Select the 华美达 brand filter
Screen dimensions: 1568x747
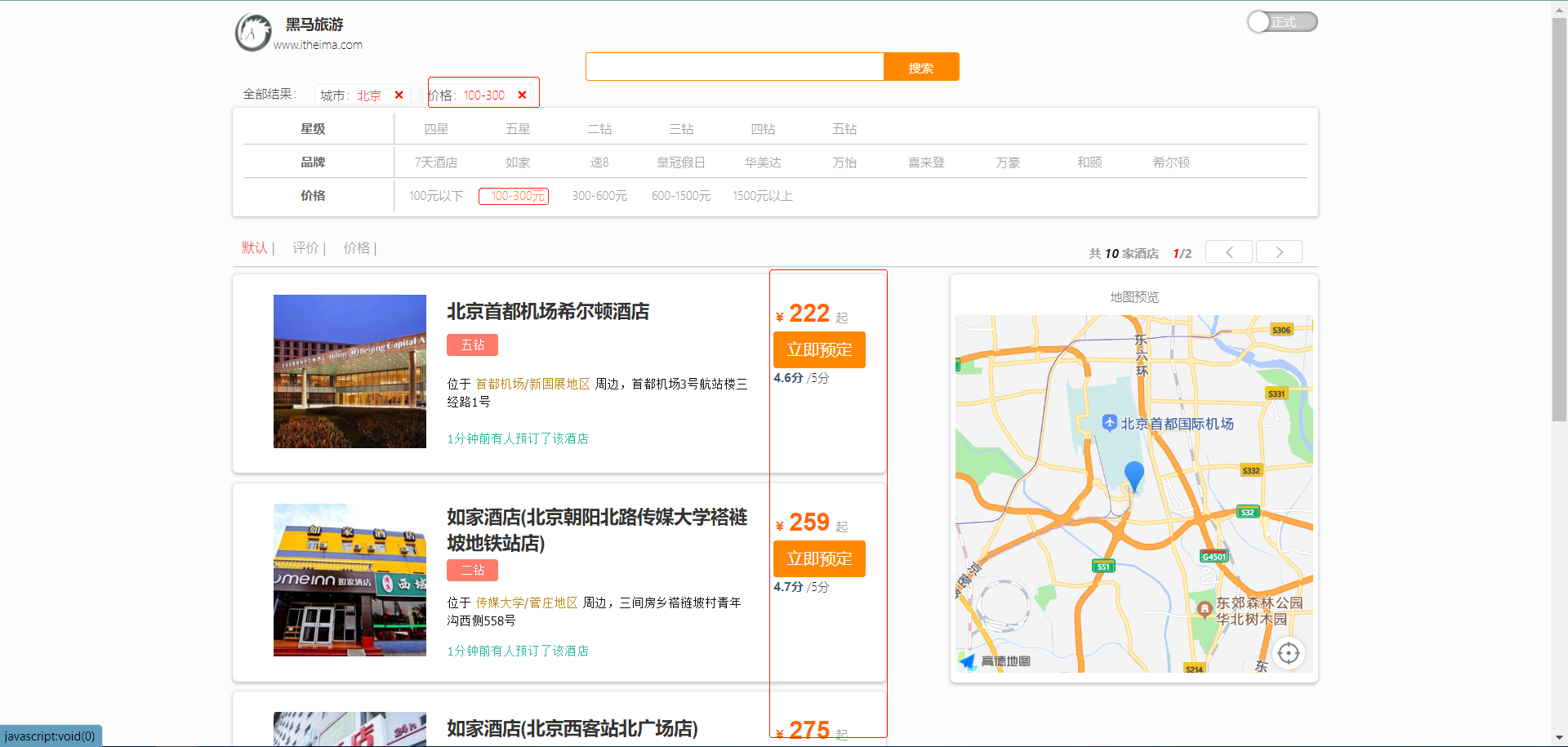pyautogui.click(x=763, y=162)
